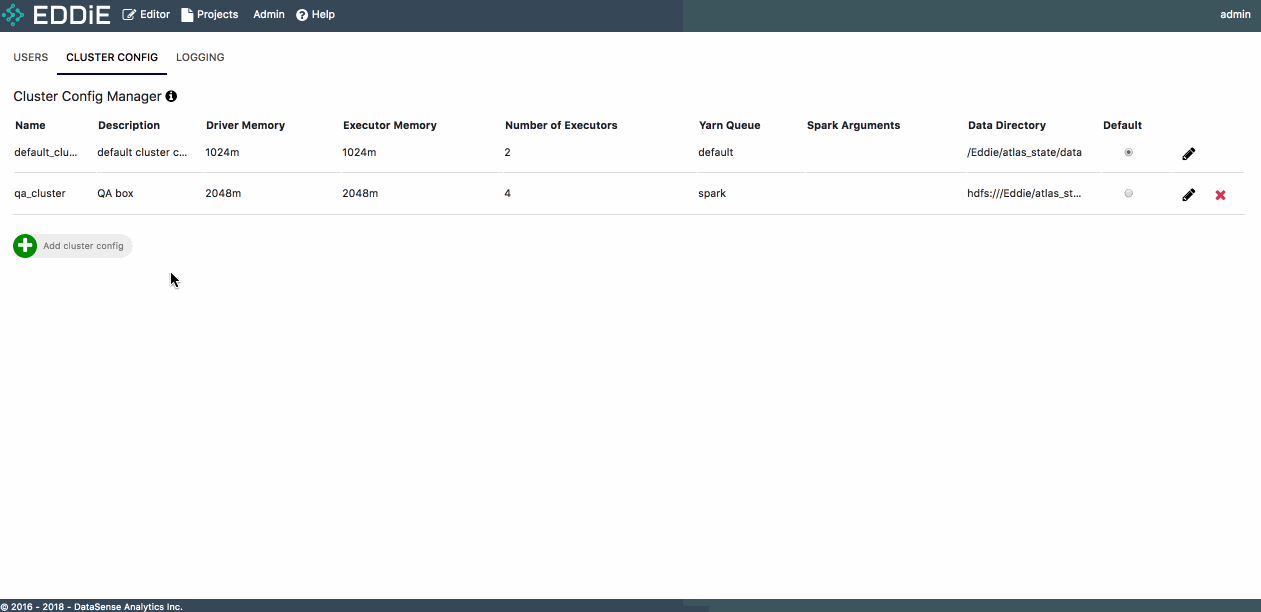Open the Editor from the top navigation

(146, 15)
